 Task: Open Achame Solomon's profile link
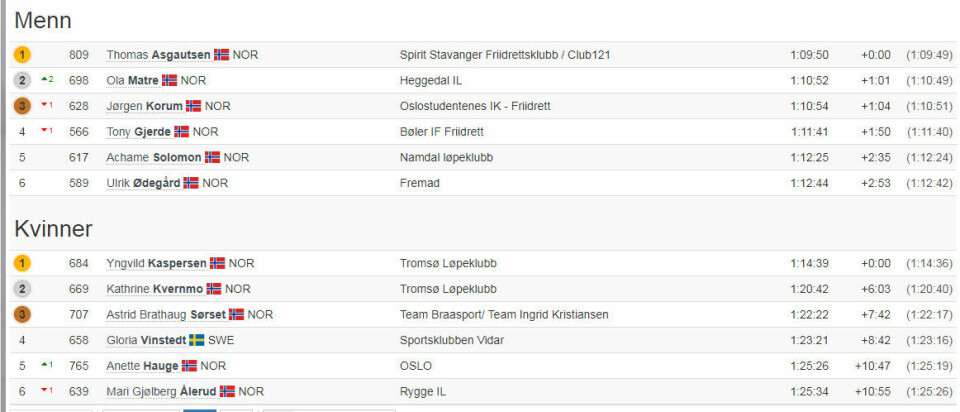pos(153,158)
